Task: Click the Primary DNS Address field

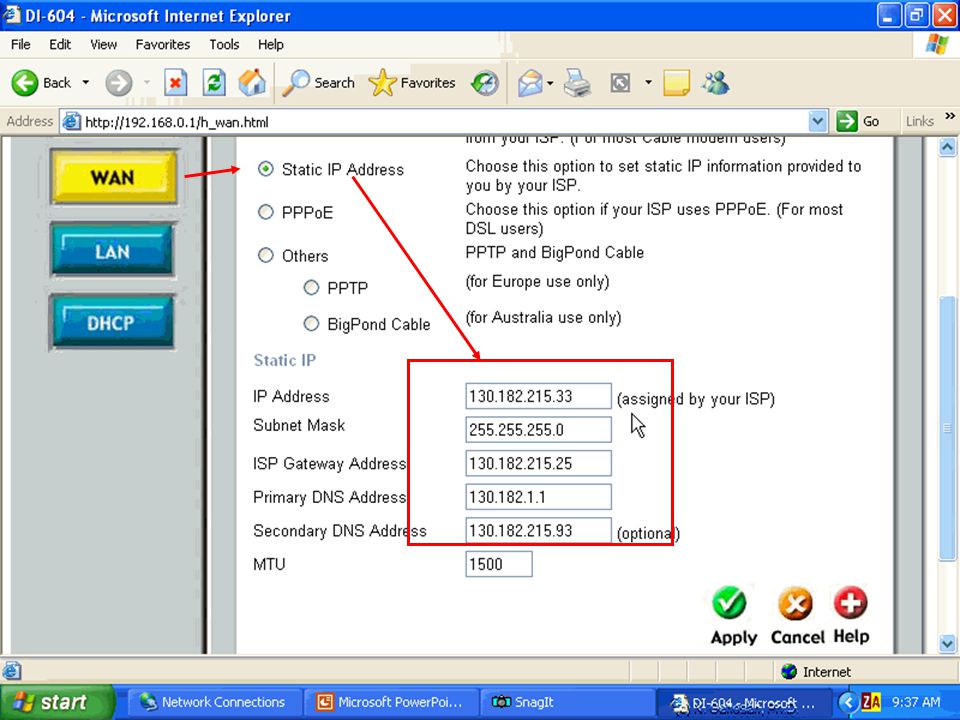Action: click(x=538, y=497)
